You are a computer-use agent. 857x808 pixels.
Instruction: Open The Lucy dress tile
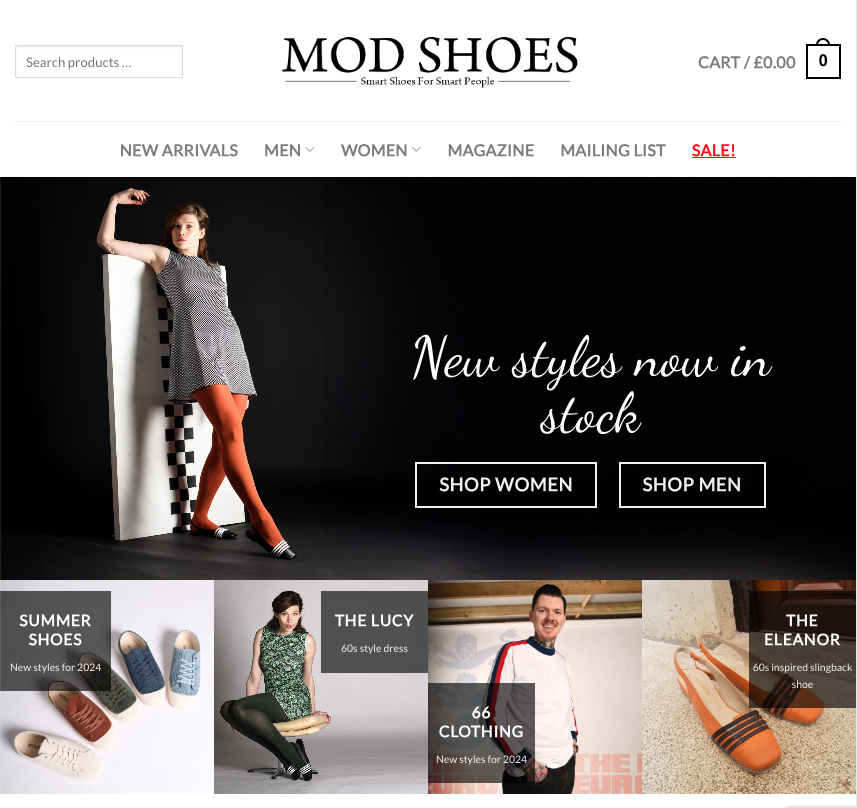pyautogui.click(x=321, y=687)
